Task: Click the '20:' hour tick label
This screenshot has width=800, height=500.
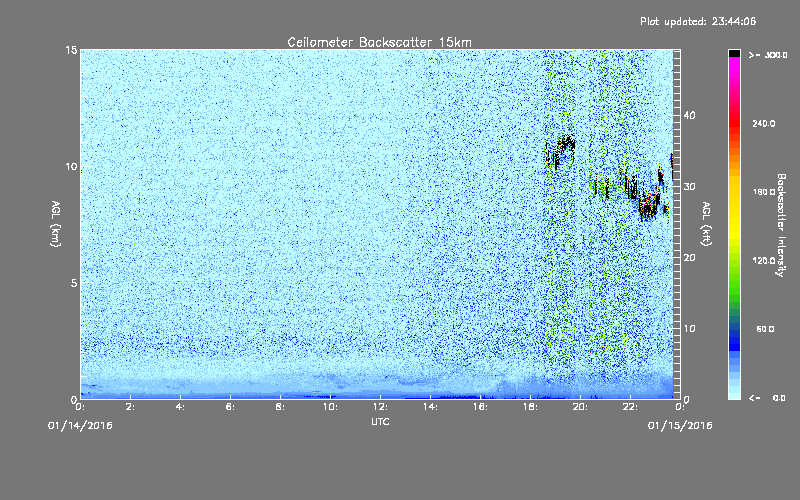Action: pyautogui.click(x=580, y=407)
